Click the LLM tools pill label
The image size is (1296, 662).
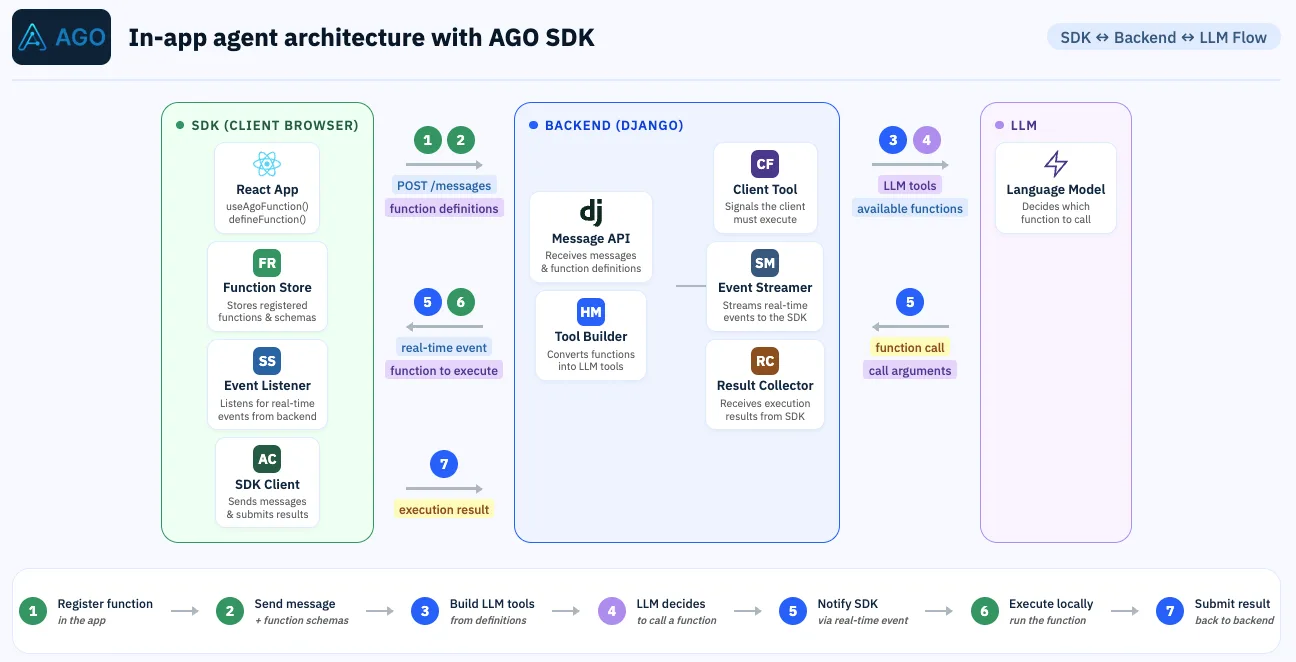909,185
